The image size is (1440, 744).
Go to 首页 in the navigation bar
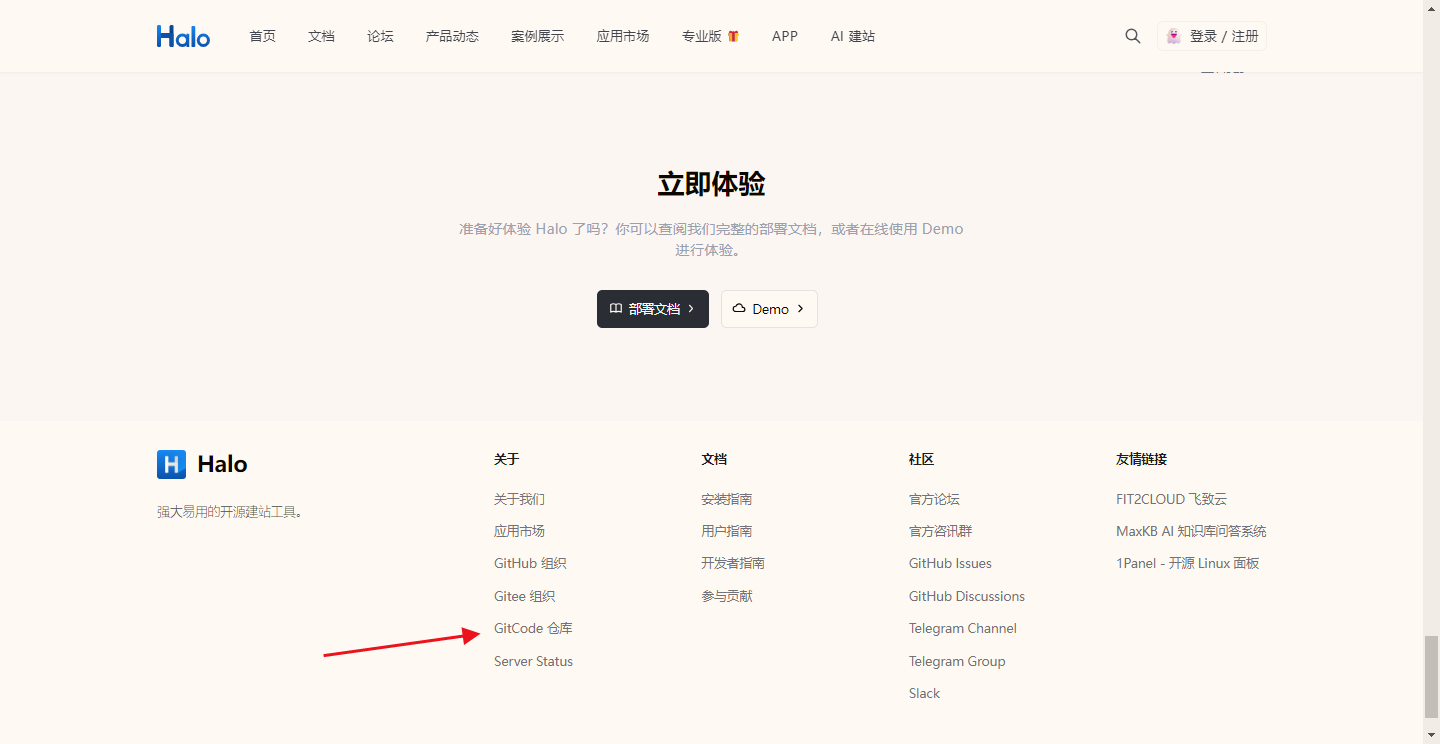coord(262,36)
